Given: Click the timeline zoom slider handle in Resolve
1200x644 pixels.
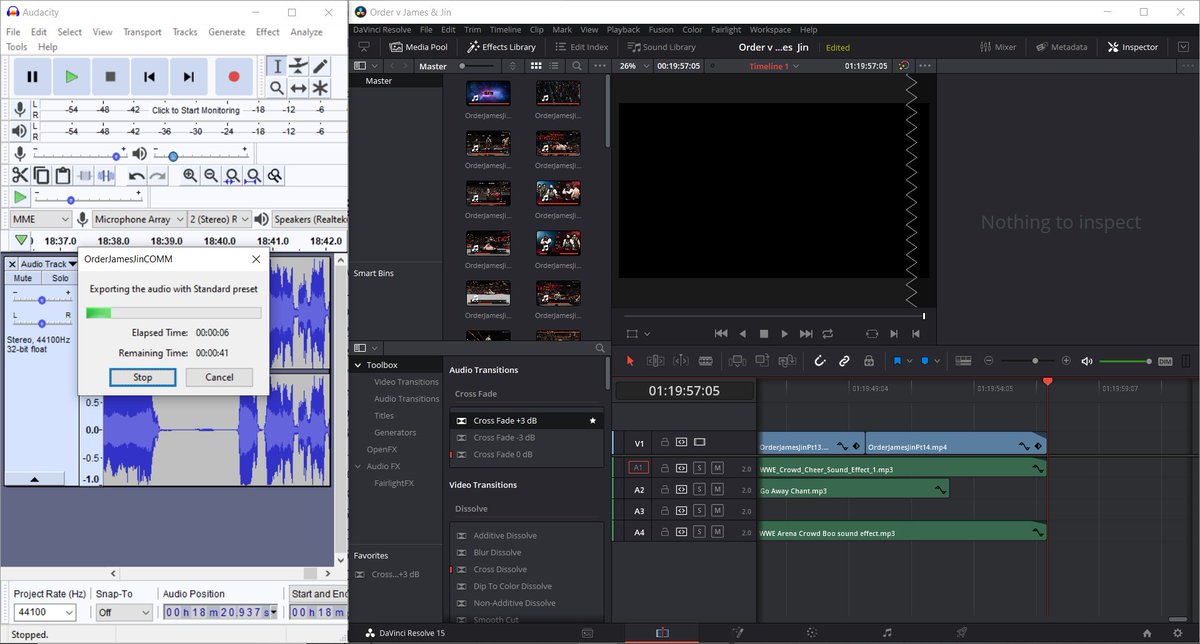Looking at the screenshot, I should 1035,361.
